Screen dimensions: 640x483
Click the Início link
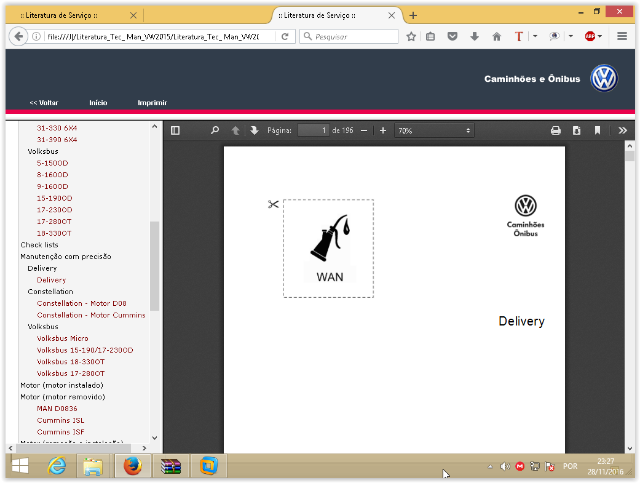(98, 103)
